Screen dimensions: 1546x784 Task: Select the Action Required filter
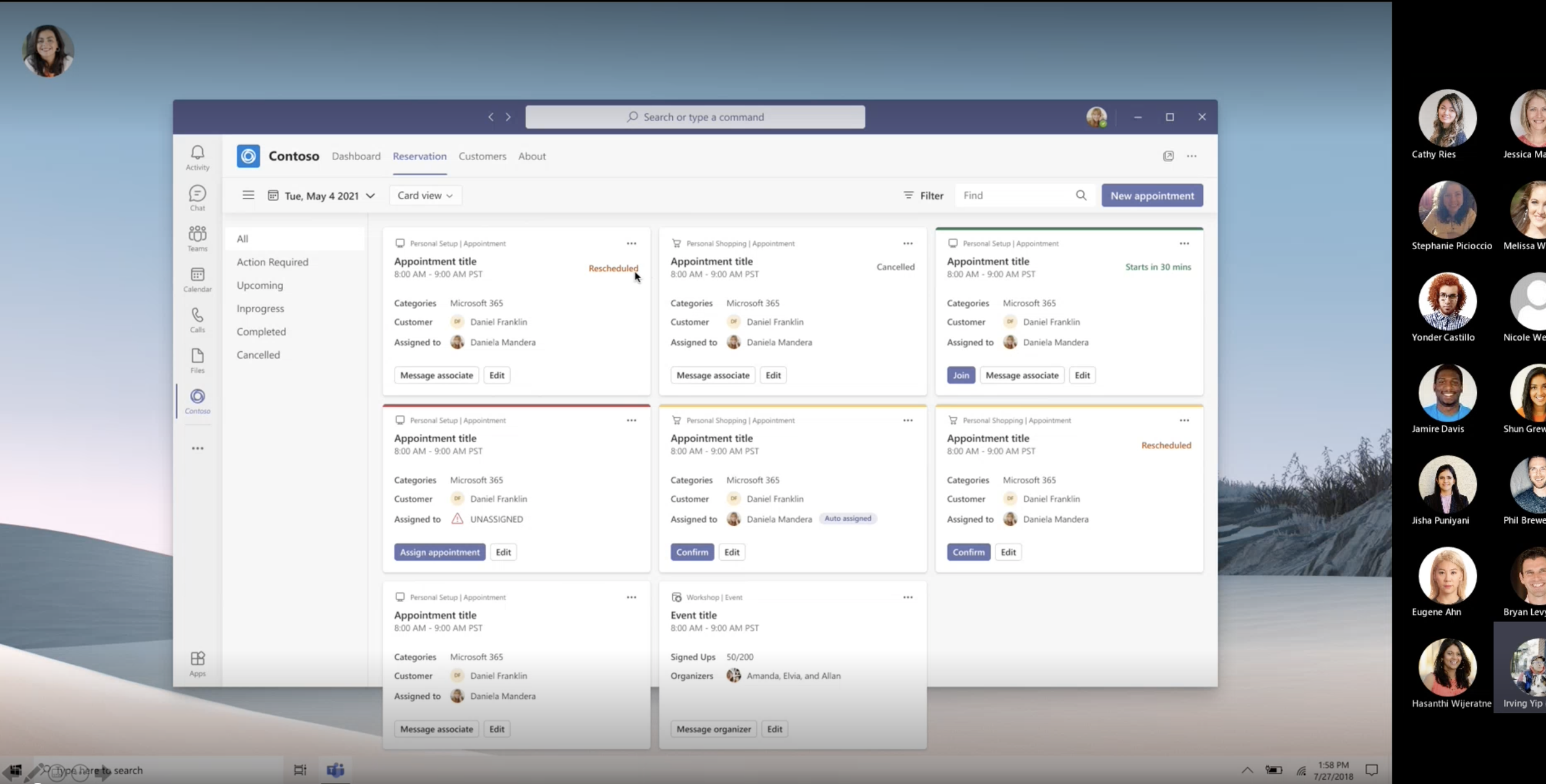tap(272, 262)
